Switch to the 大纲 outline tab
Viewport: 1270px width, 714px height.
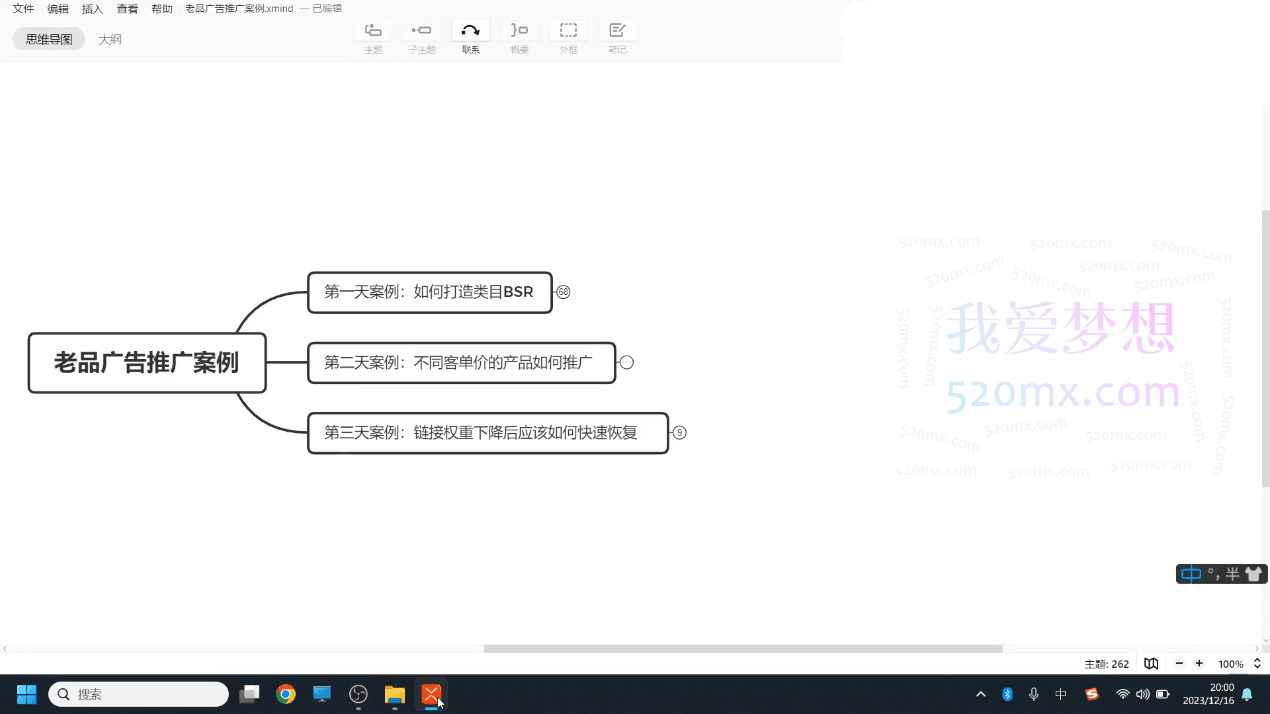click(x=110, y=39)
